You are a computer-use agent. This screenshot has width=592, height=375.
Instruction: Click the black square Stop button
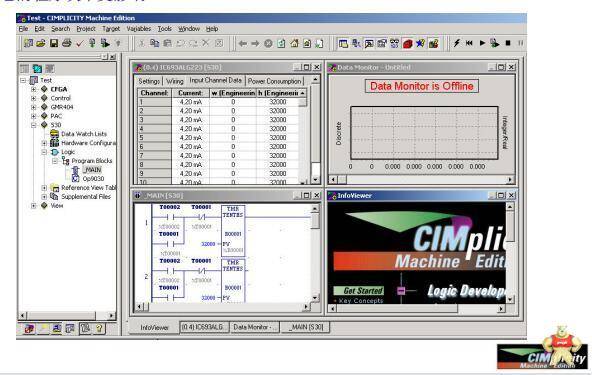[508, 43]
